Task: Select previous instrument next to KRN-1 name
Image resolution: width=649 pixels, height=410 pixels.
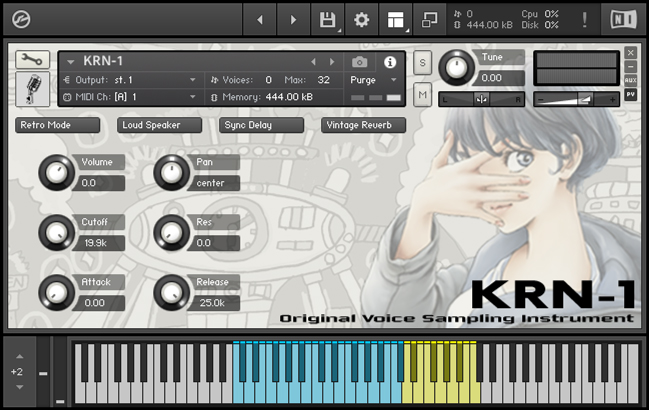Action: coord(313,62)
